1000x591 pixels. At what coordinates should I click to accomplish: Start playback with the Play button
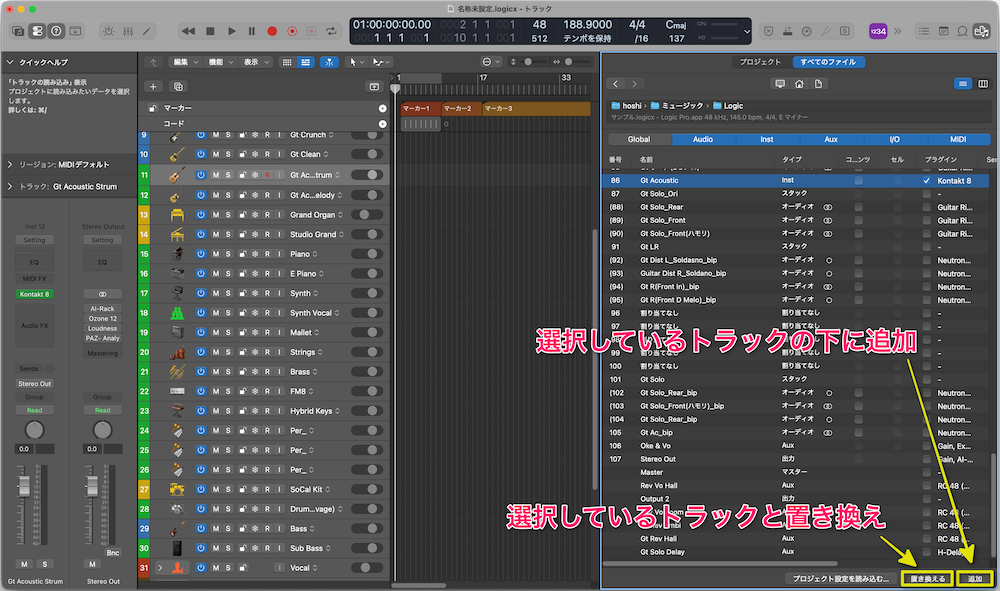point(232,31)
